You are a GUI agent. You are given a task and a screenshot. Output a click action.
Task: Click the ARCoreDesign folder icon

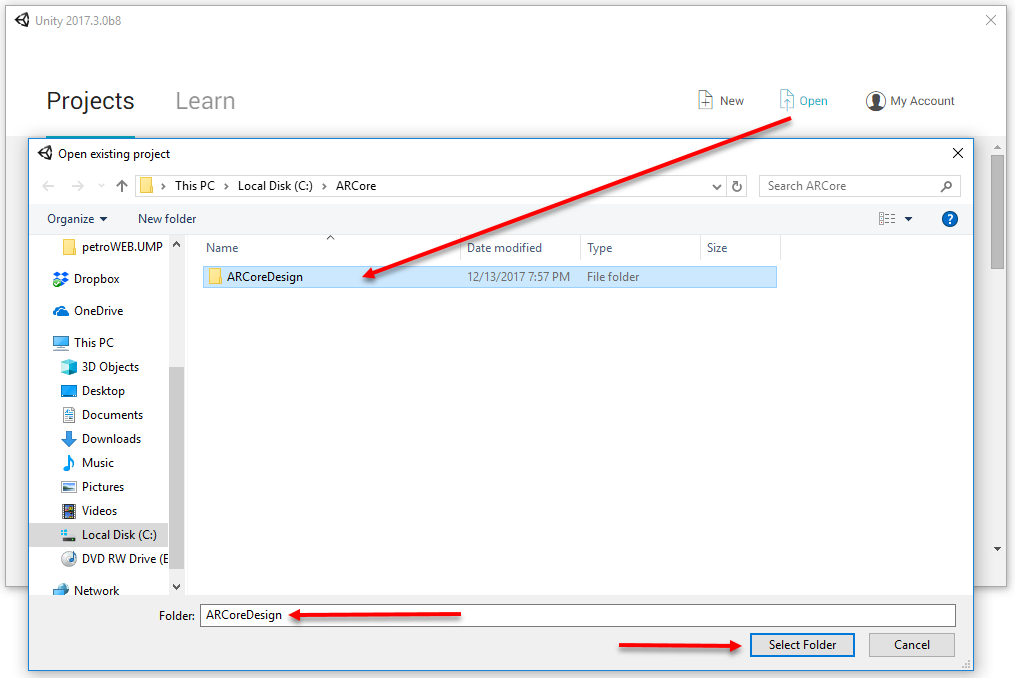pyautogui.click(x=215, y=277)
